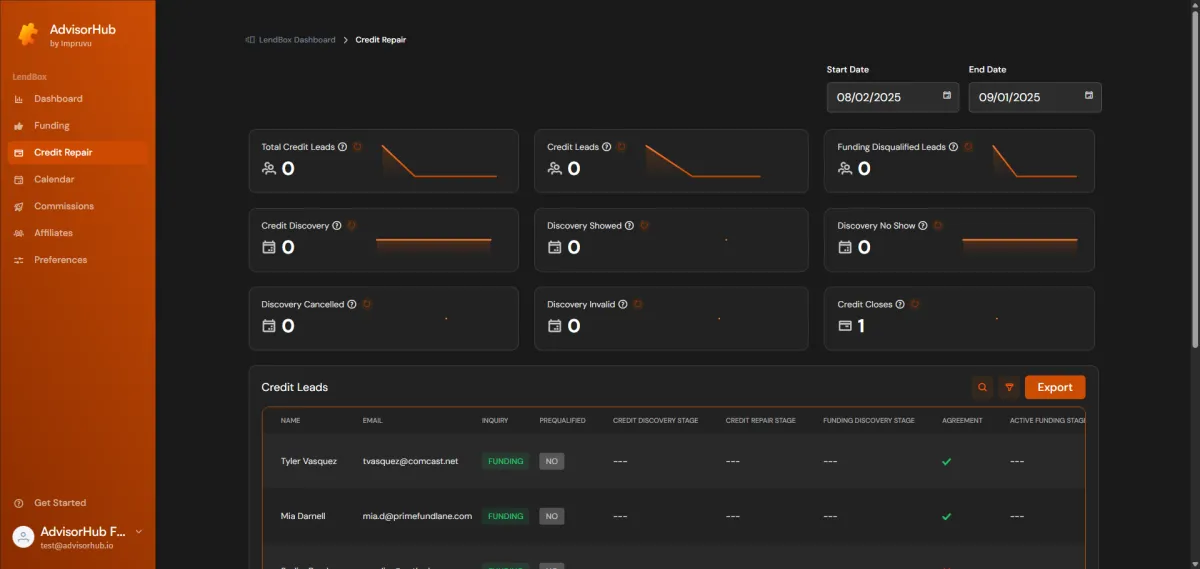Click the AdvisorHub logo icon

(x=28, y=33)
